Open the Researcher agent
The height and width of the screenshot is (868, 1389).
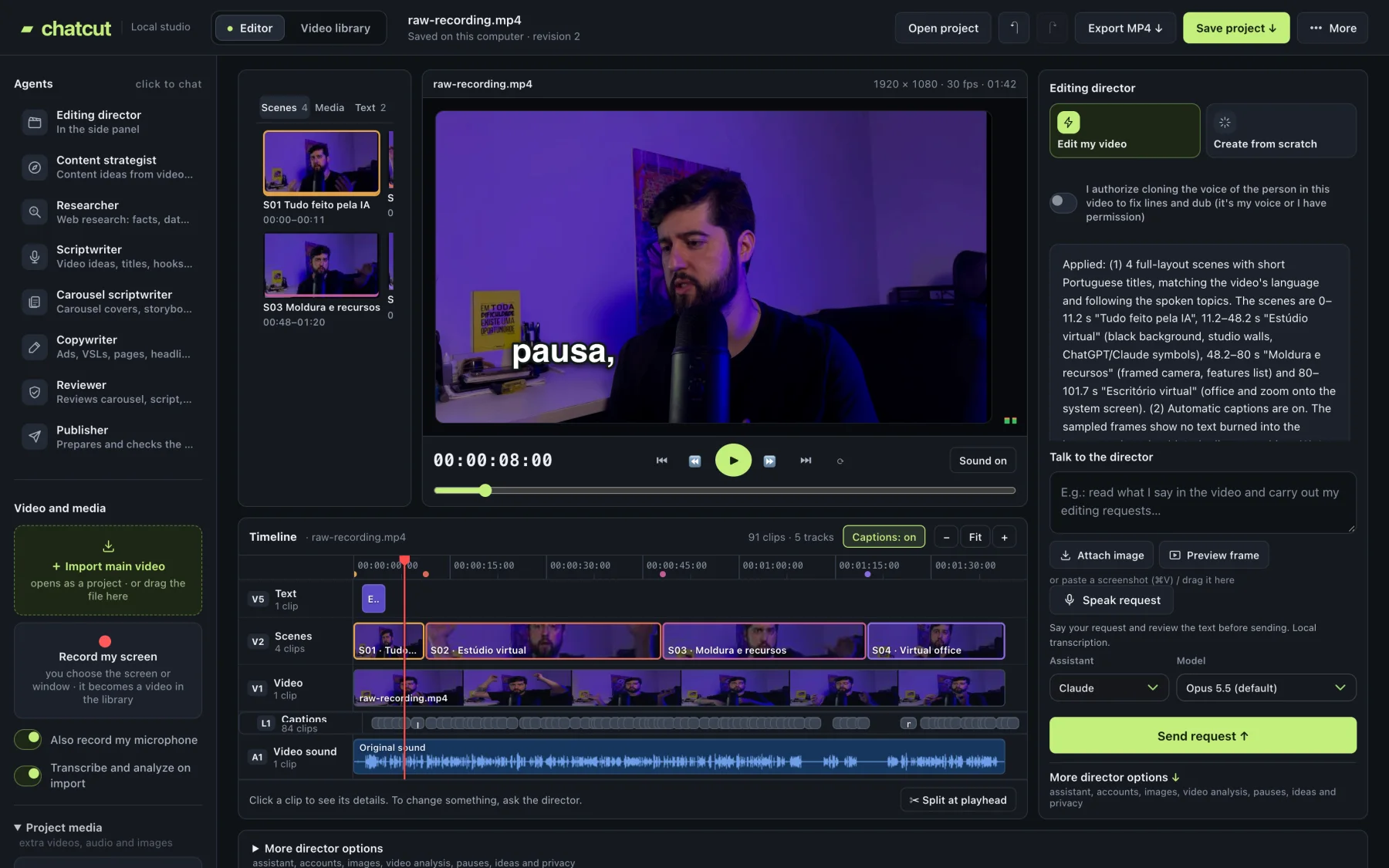point(108,211)
